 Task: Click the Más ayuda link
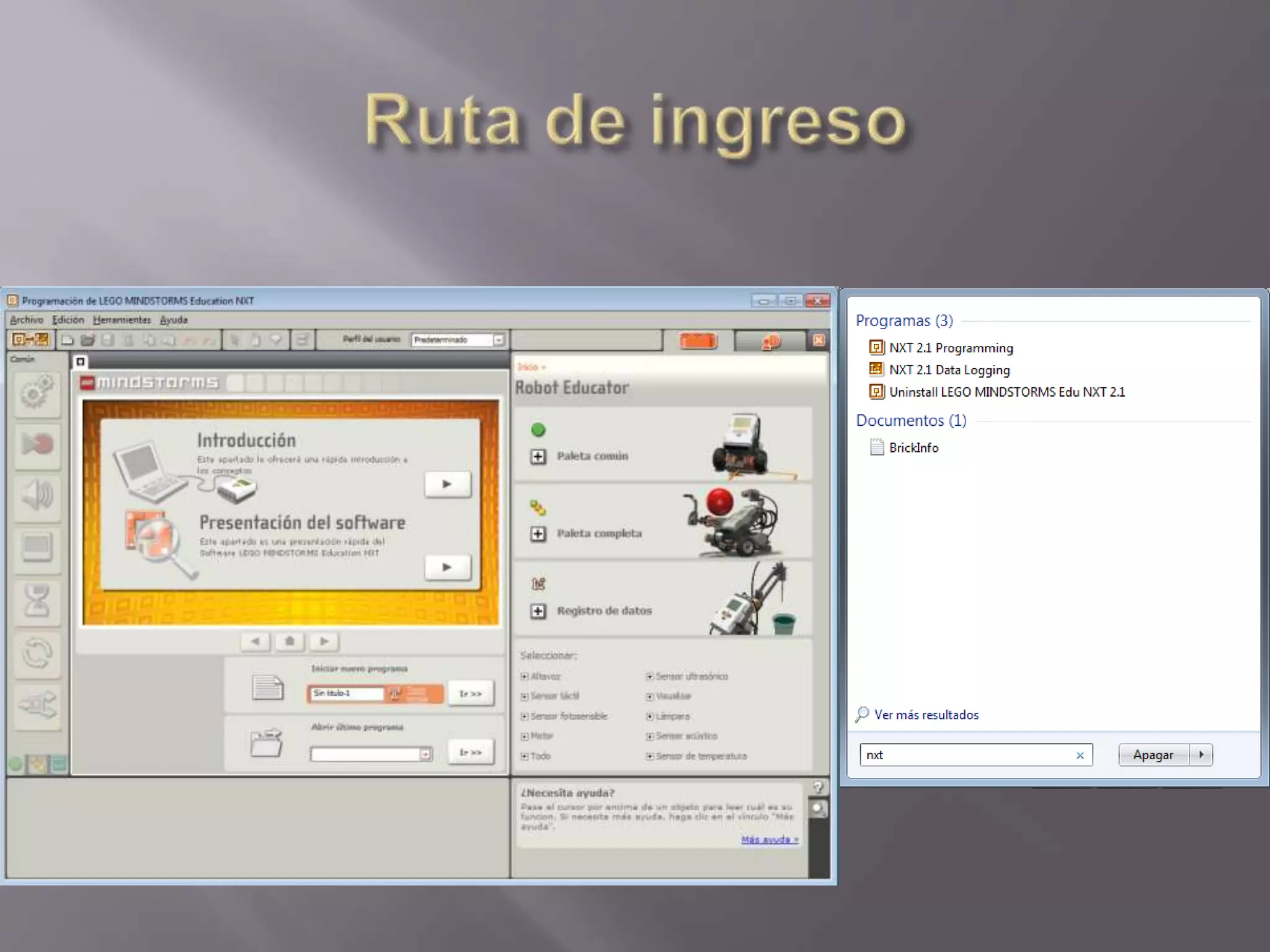pyautogui.click(x=769, y=839)
